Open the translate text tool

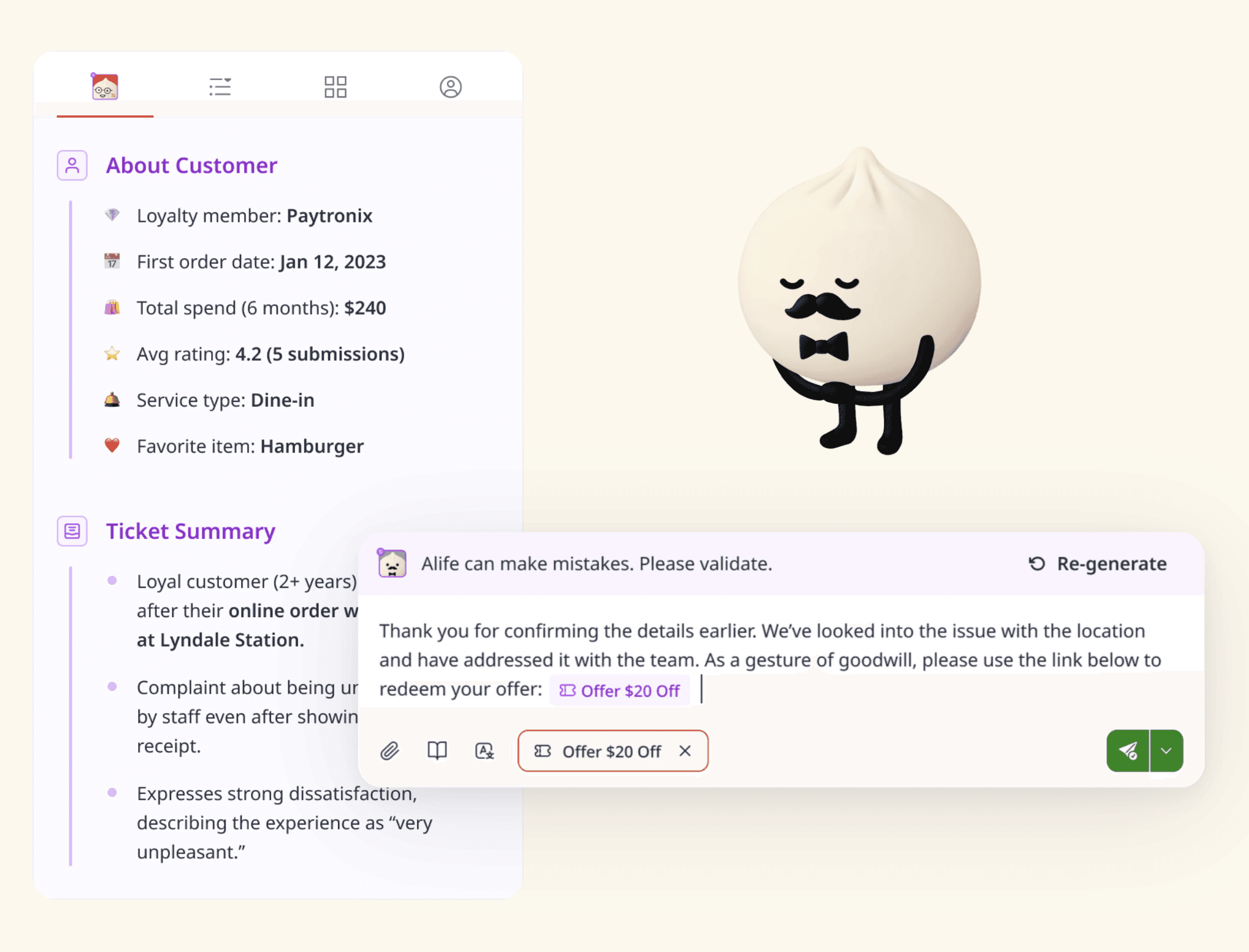(485, 751)
